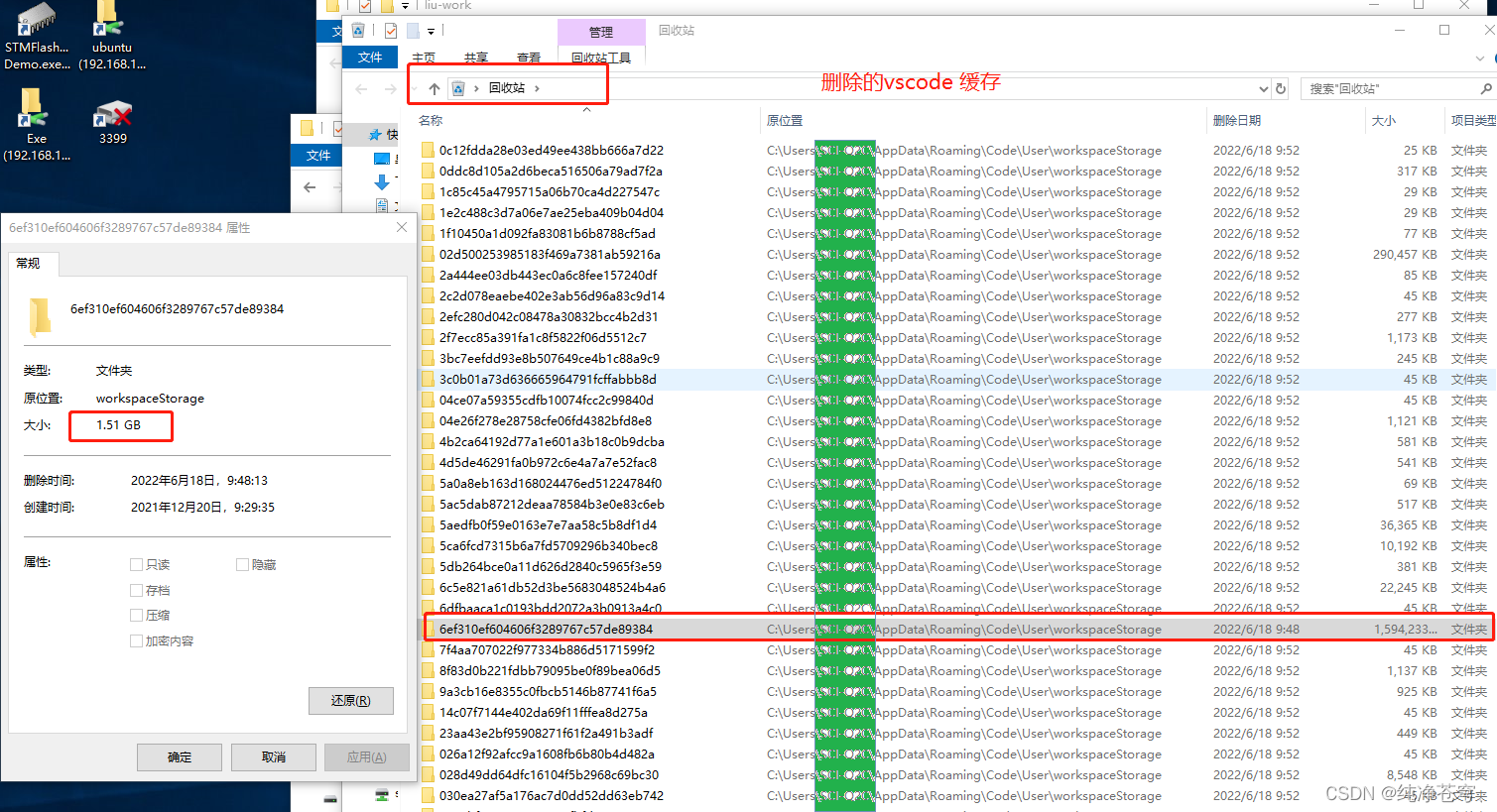Screen dimensions: 1497x812
Task: Open 文件 menu in Recycle Bin window
Action: [370, 58]
